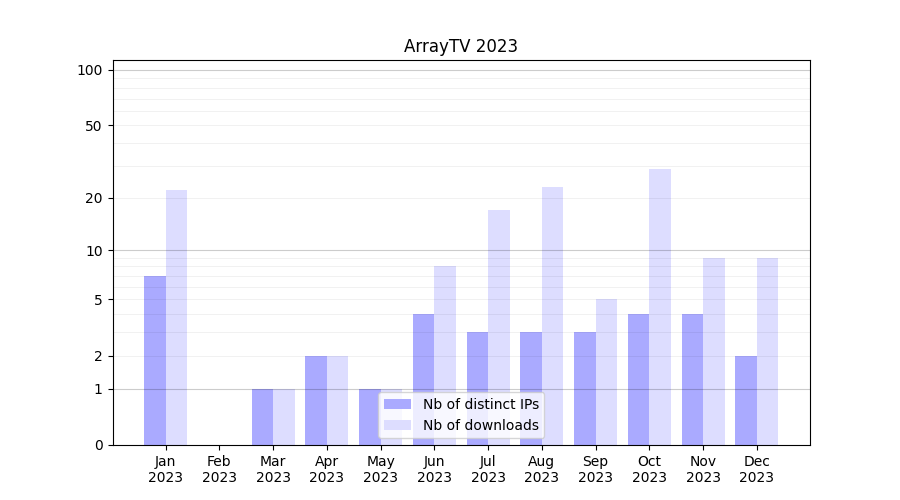Screen dimensions: 900x500
Task: Select the December 2023 distinct IPs bar
Action: (x=746, y=400)
